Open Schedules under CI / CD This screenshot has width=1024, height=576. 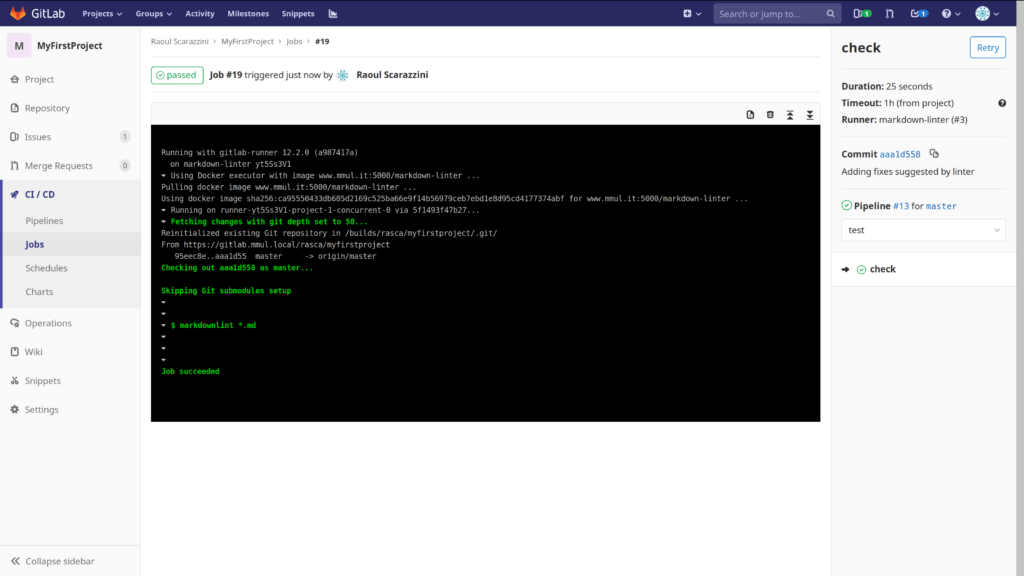[46, 268]
